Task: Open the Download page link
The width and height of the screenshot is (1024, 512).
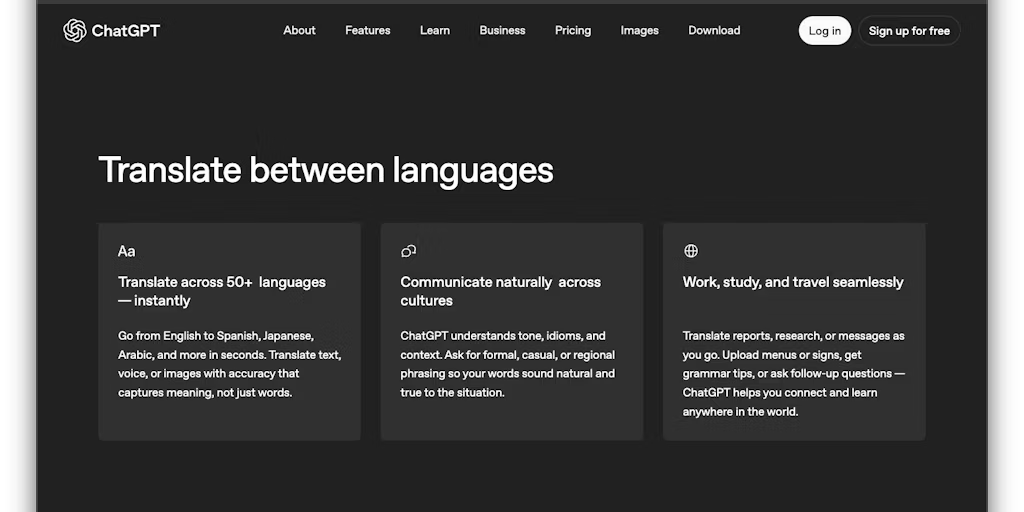Action: (x=714, y=31)
